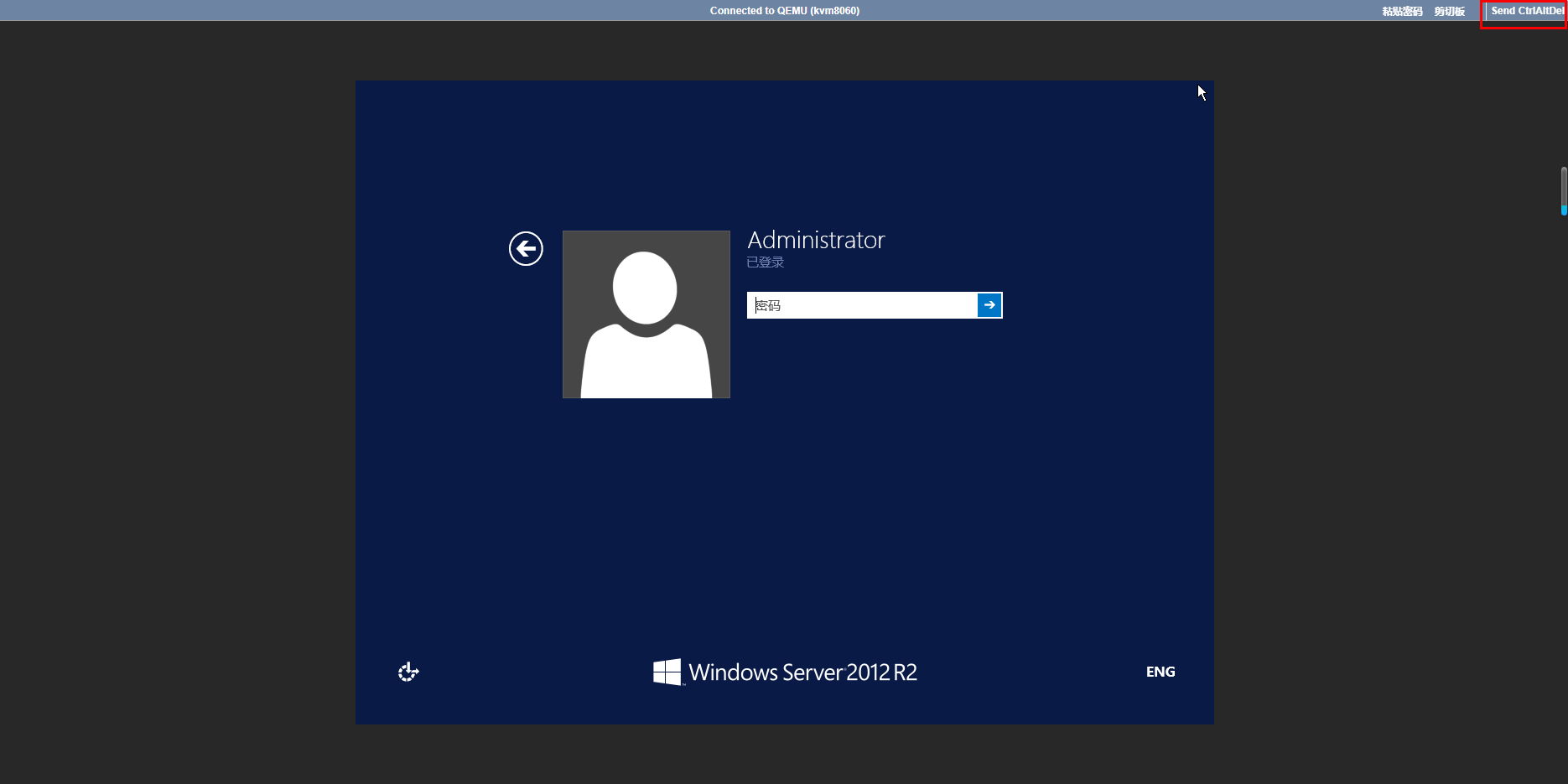Click the separator left of Send CtrlAltDel
The height and width of the screenshot is (784, 1568).
coord(1485,11)
